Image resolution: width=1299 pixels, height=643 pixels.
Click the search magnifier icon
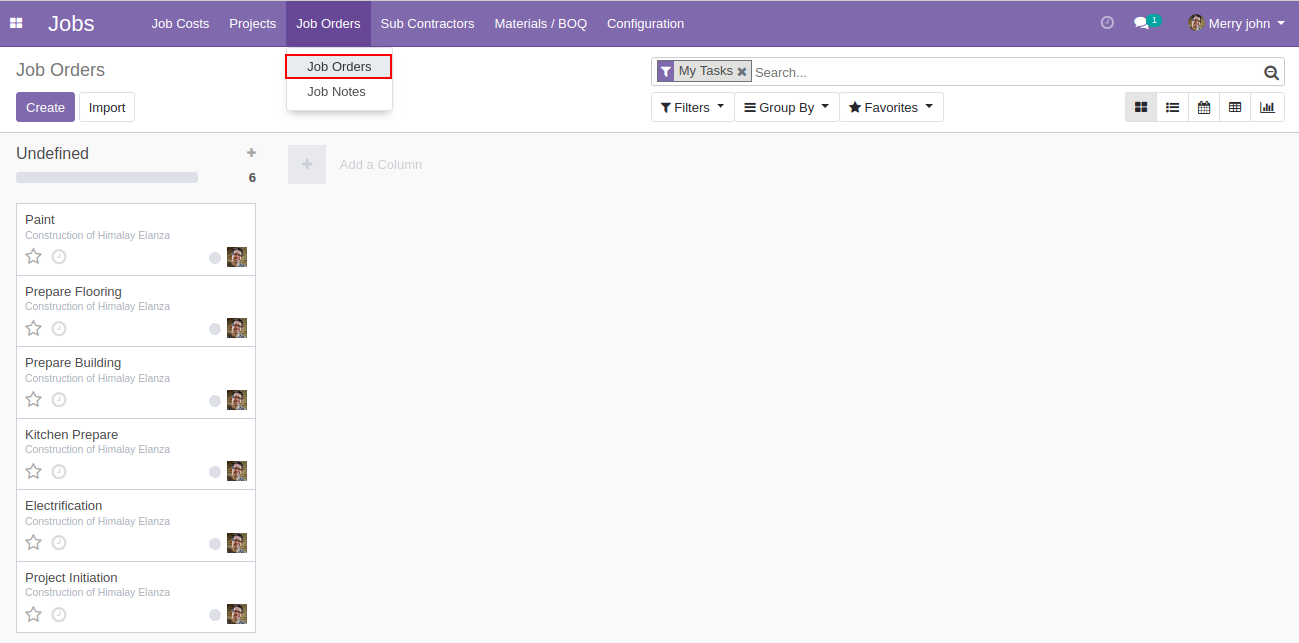(x=1271, y=72)
